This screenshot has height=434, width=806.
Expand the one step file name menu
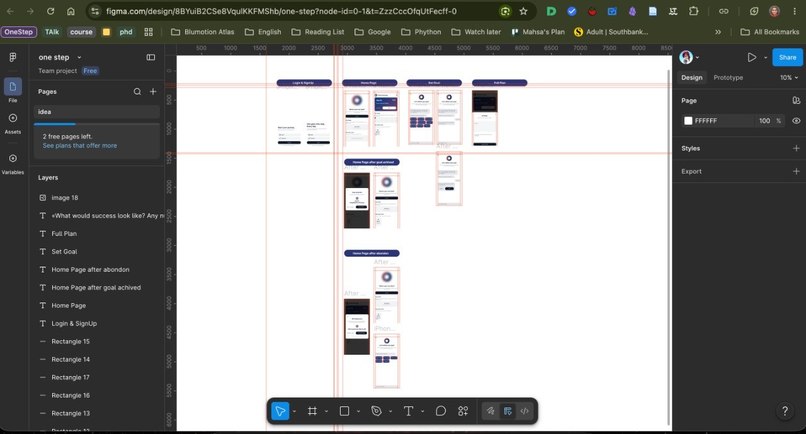(x=59, y=57)
